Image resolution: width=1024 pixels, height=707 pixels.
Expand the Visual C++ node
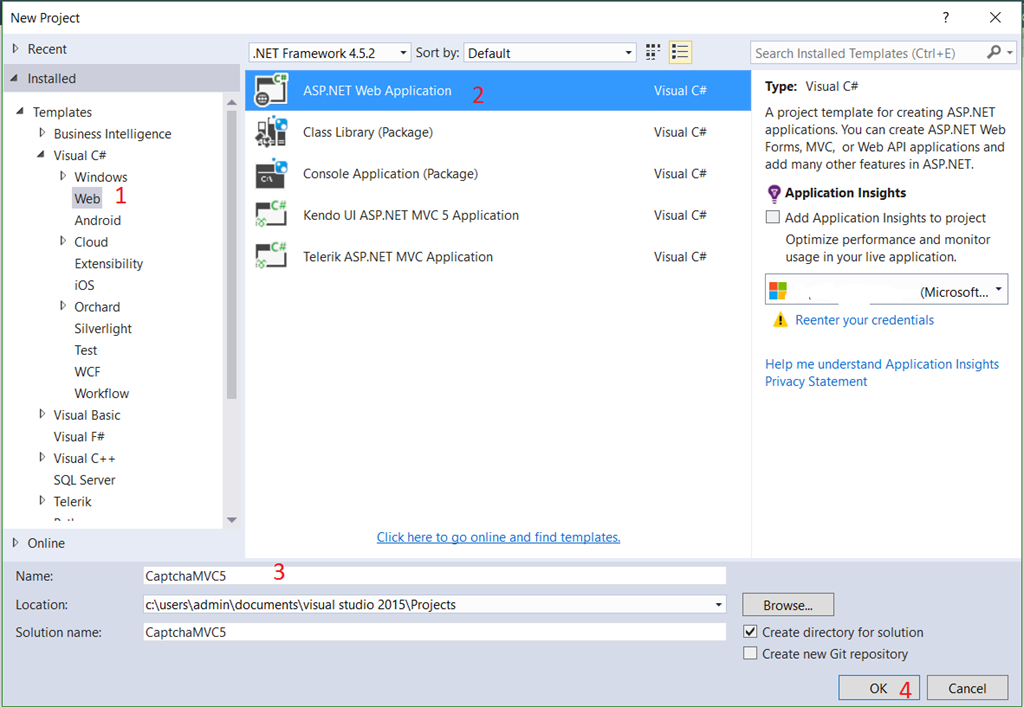[42, 457]
